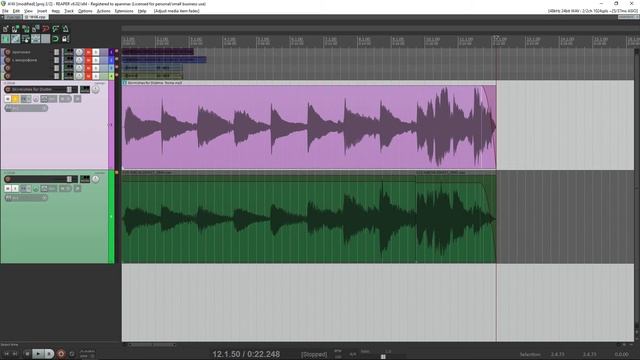Toggle auto-crossfade toolbar icon

pyautogui.click(x=6, y=39)
